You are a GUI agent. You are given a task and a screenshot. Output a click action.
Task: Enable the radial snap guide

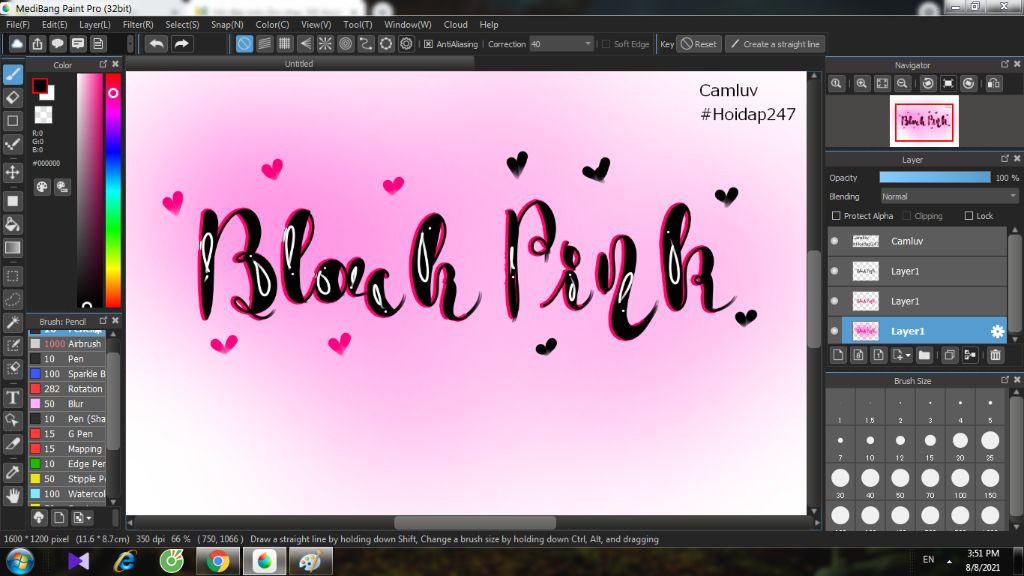coord(325,44)
